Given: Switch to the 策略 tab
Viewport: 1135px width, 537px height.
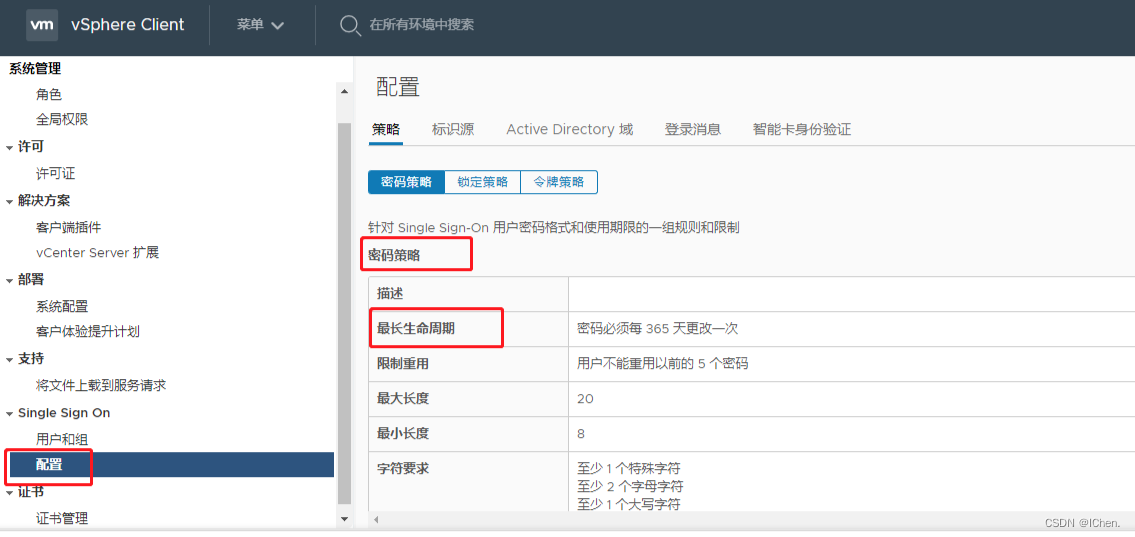Looking at the screenshot, I should coord(386,130).
